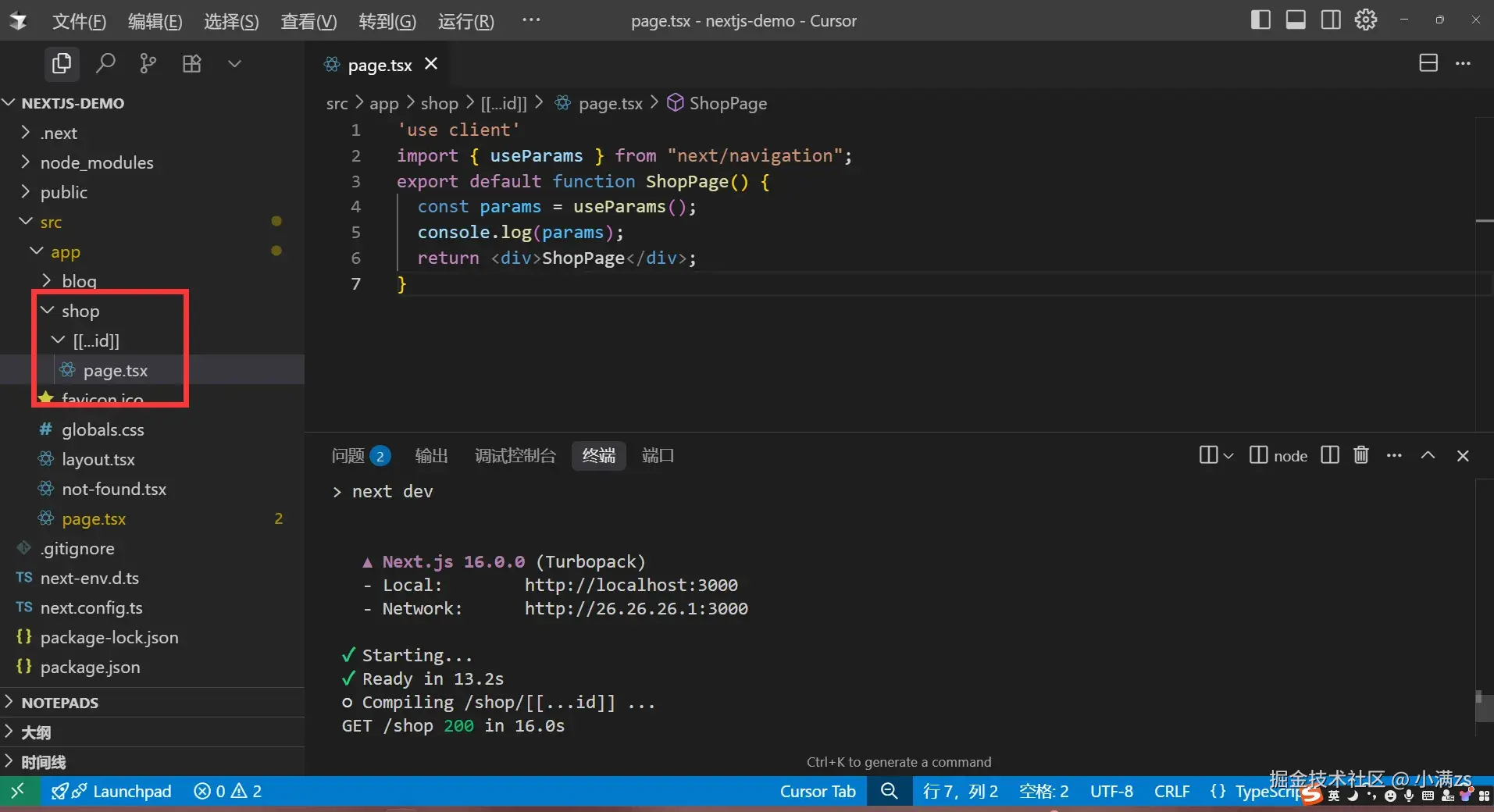The height and width of the screenshot is (812, 1494).
Task: Click the errors and warnings status indicator
Action: [x=228, y=792]
